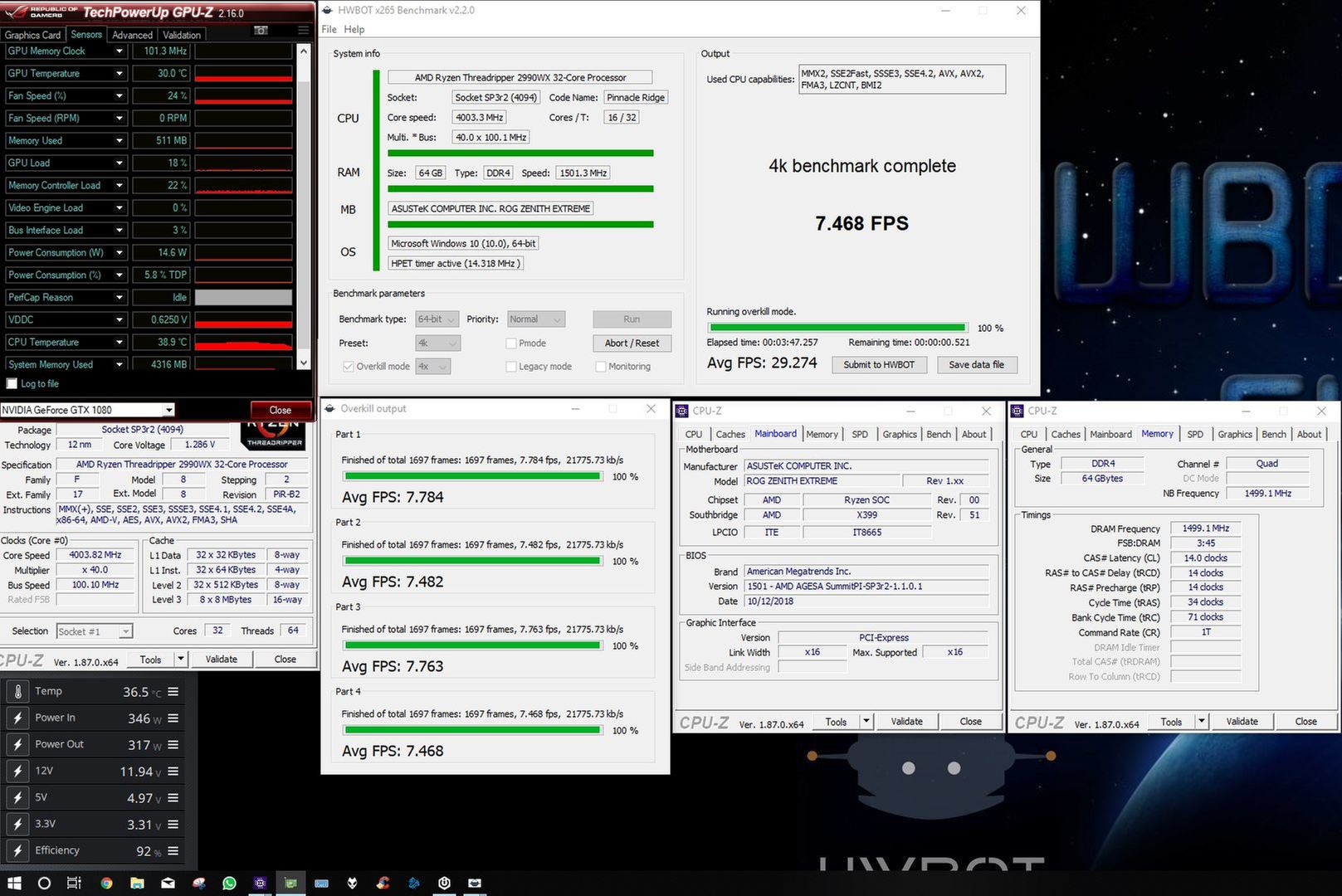Click the thermometer icon beside Temp
Image resolution: width=1342 pixels, height=896 pixels.
click(17, 691)
